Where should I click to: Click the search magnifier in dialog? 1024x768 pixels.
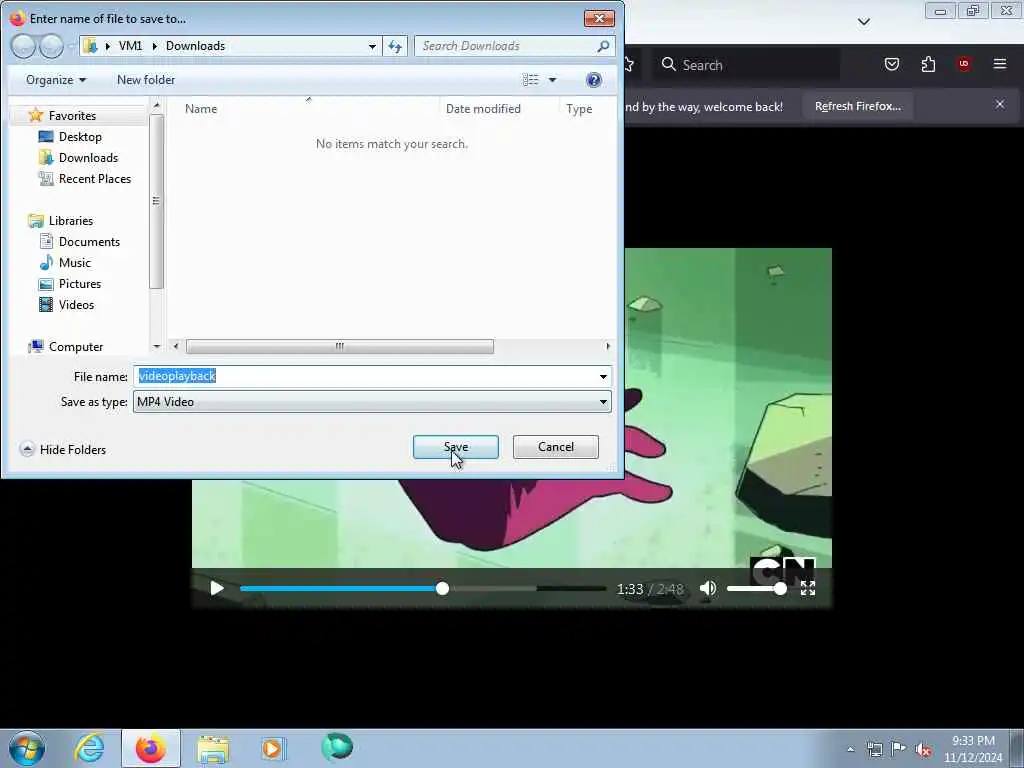pos(603,46)
